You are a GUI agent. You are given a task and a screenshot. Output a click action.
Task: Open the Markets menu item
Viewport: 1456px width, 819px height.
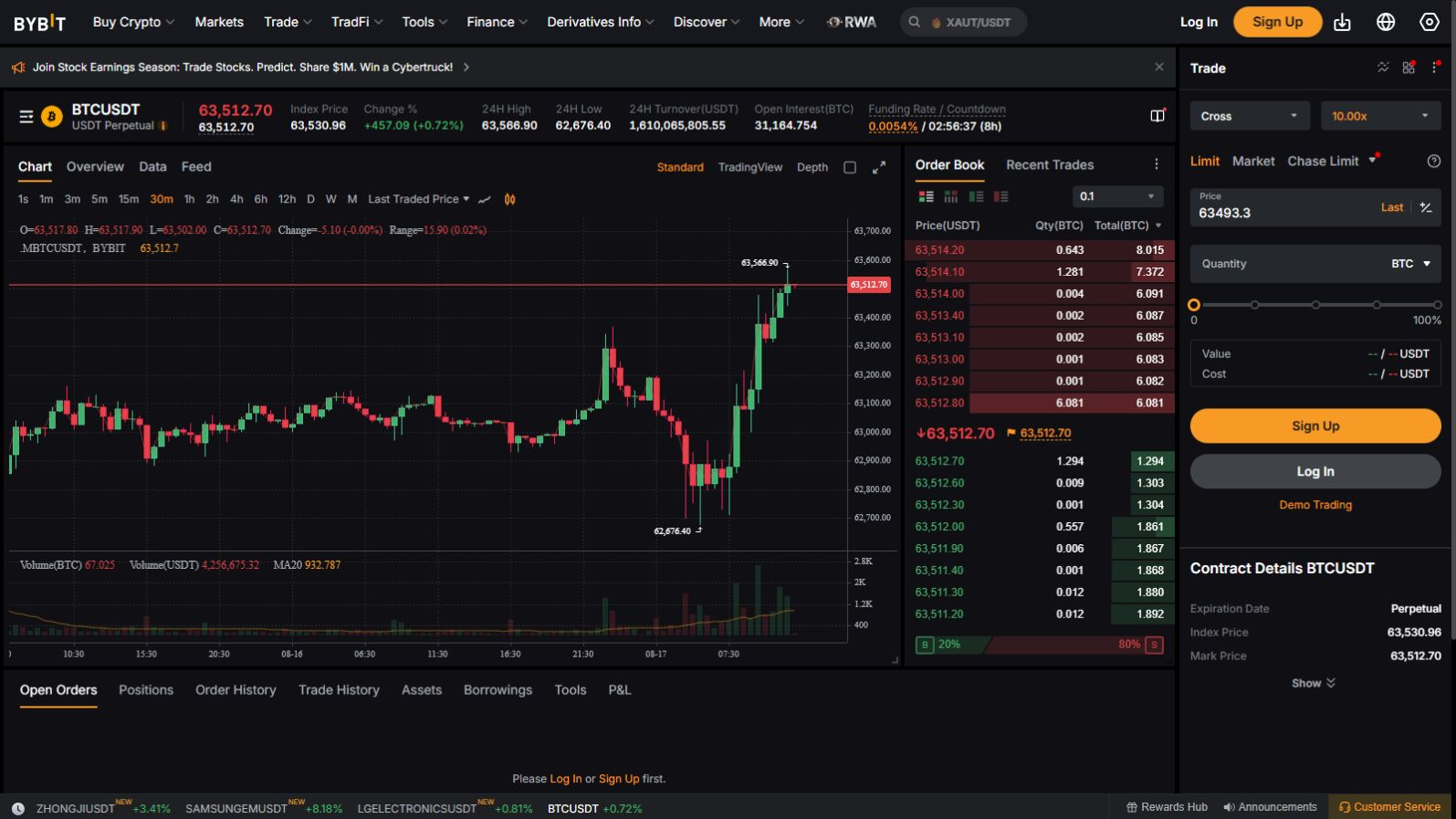coord(219,22)
